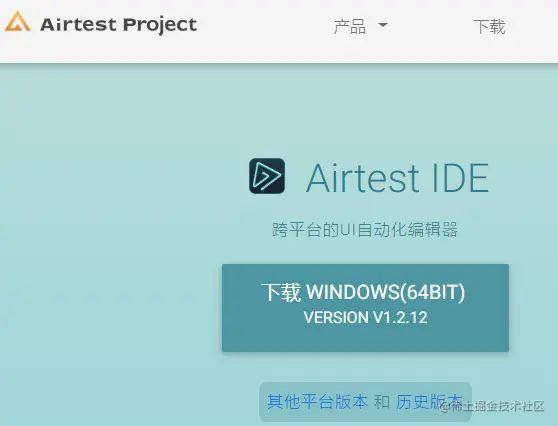The height and width of the screenshot is (426, 558).
Task: Click the rounded box containing version links
Action: tap(365, 402)
